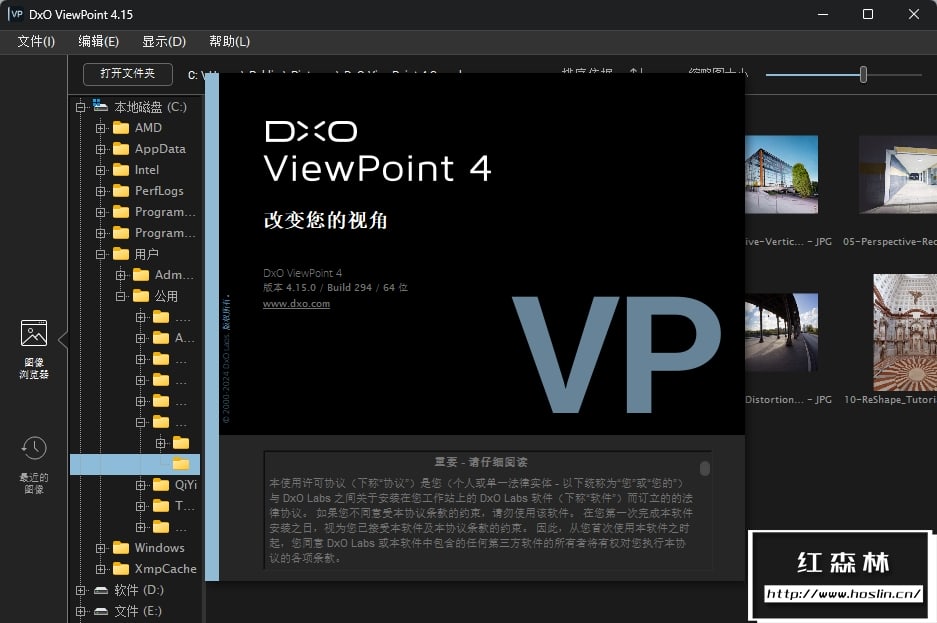Select the 10-ReShape_Tutorial church thumbnail
Screen dimensions: 937x623
pyautogui.click(x=905, y=332)
